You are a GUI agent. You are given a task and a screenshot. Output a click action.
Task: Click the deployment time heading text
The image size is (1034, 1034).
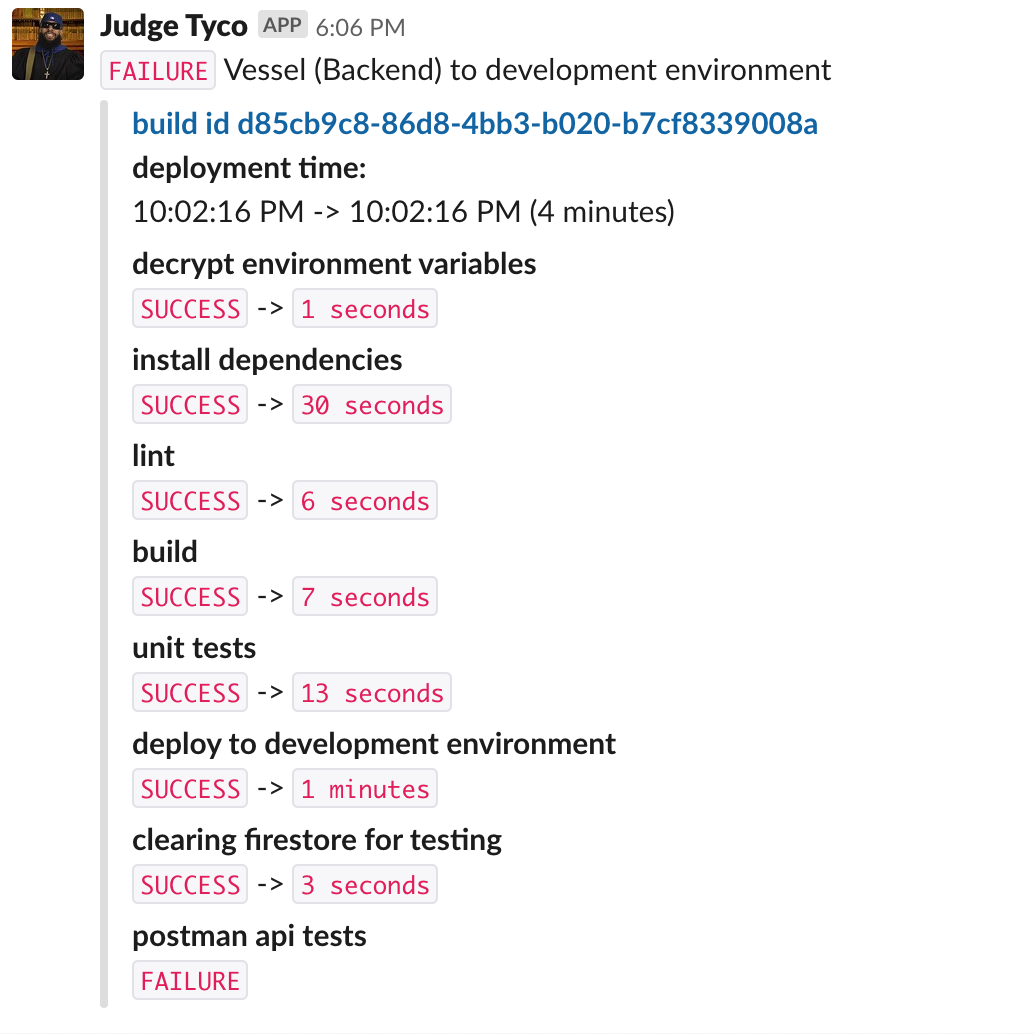[x=249, y=167]
